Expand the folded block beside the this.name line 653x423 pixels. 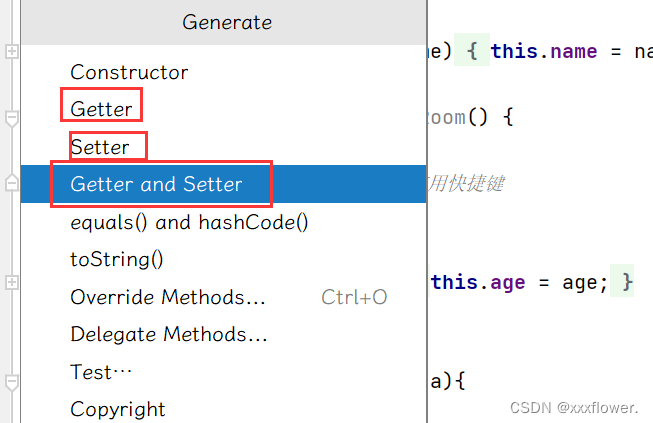point(12,51)
